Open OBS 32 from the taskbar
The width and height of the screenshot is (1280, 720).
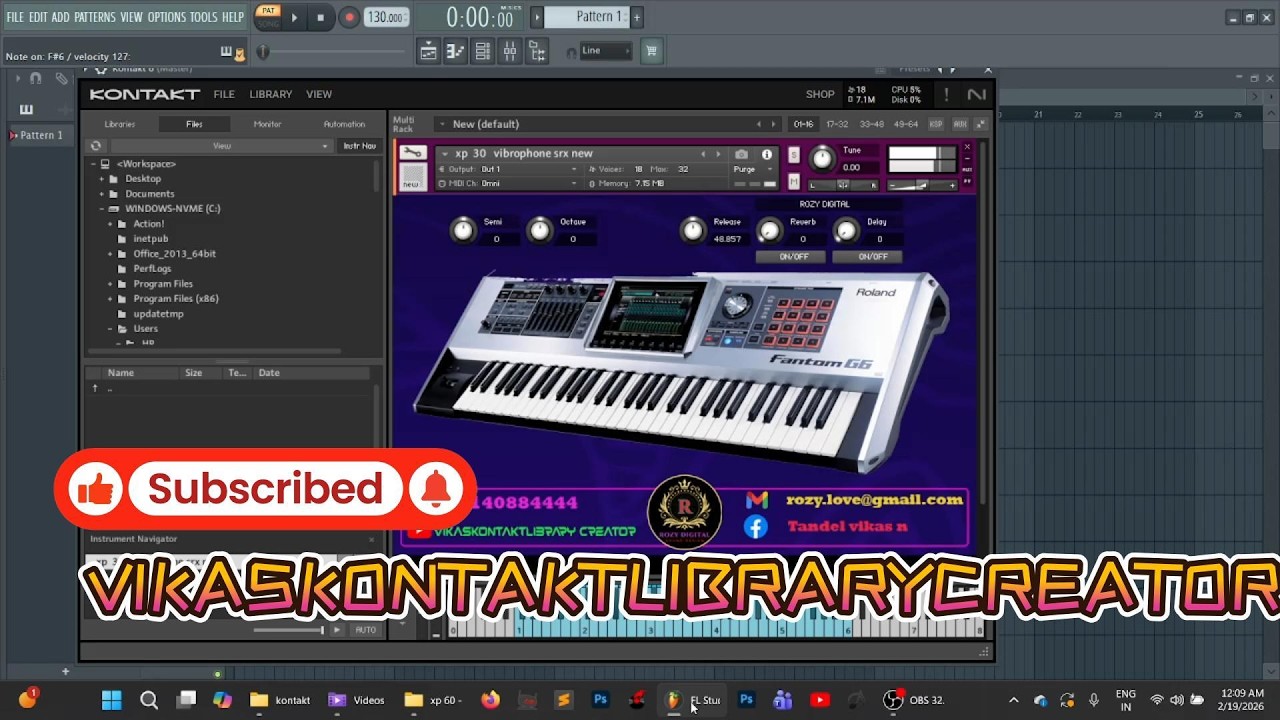[914, 700]
